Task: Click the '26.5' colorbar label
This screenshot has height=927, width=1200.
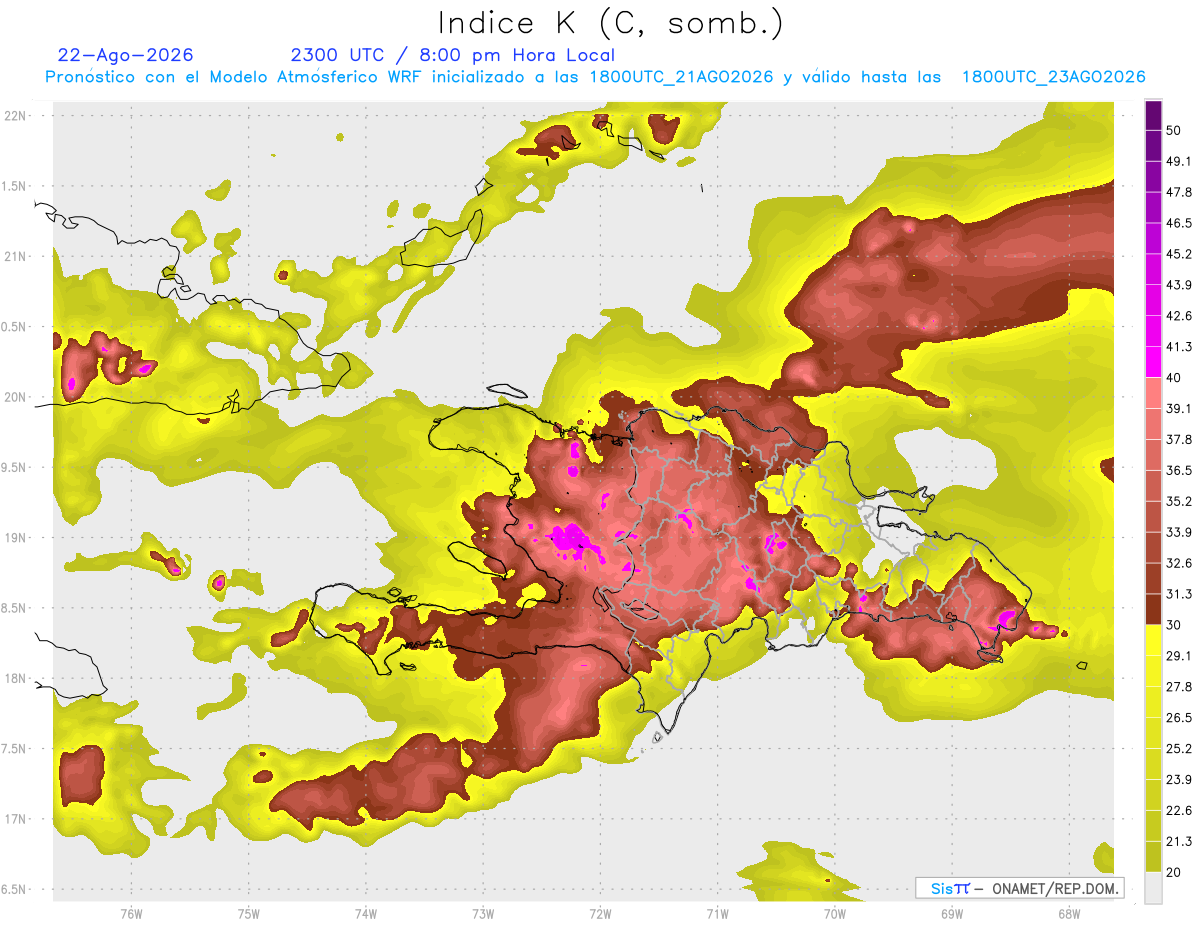Action: (x=1179, y=718)
